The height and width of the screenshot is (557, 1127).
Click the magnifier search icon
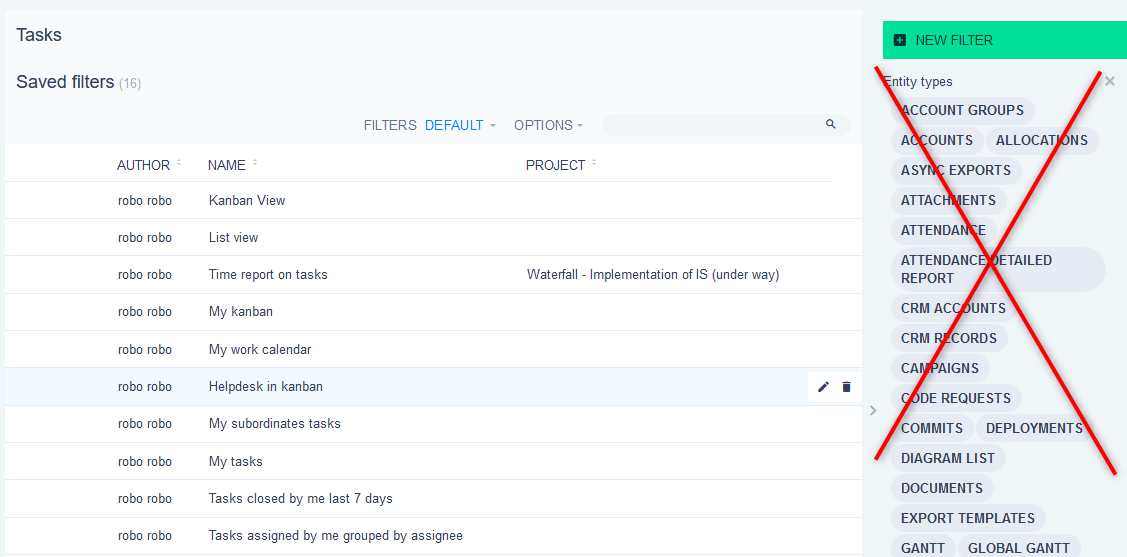[x=830, y=125]
